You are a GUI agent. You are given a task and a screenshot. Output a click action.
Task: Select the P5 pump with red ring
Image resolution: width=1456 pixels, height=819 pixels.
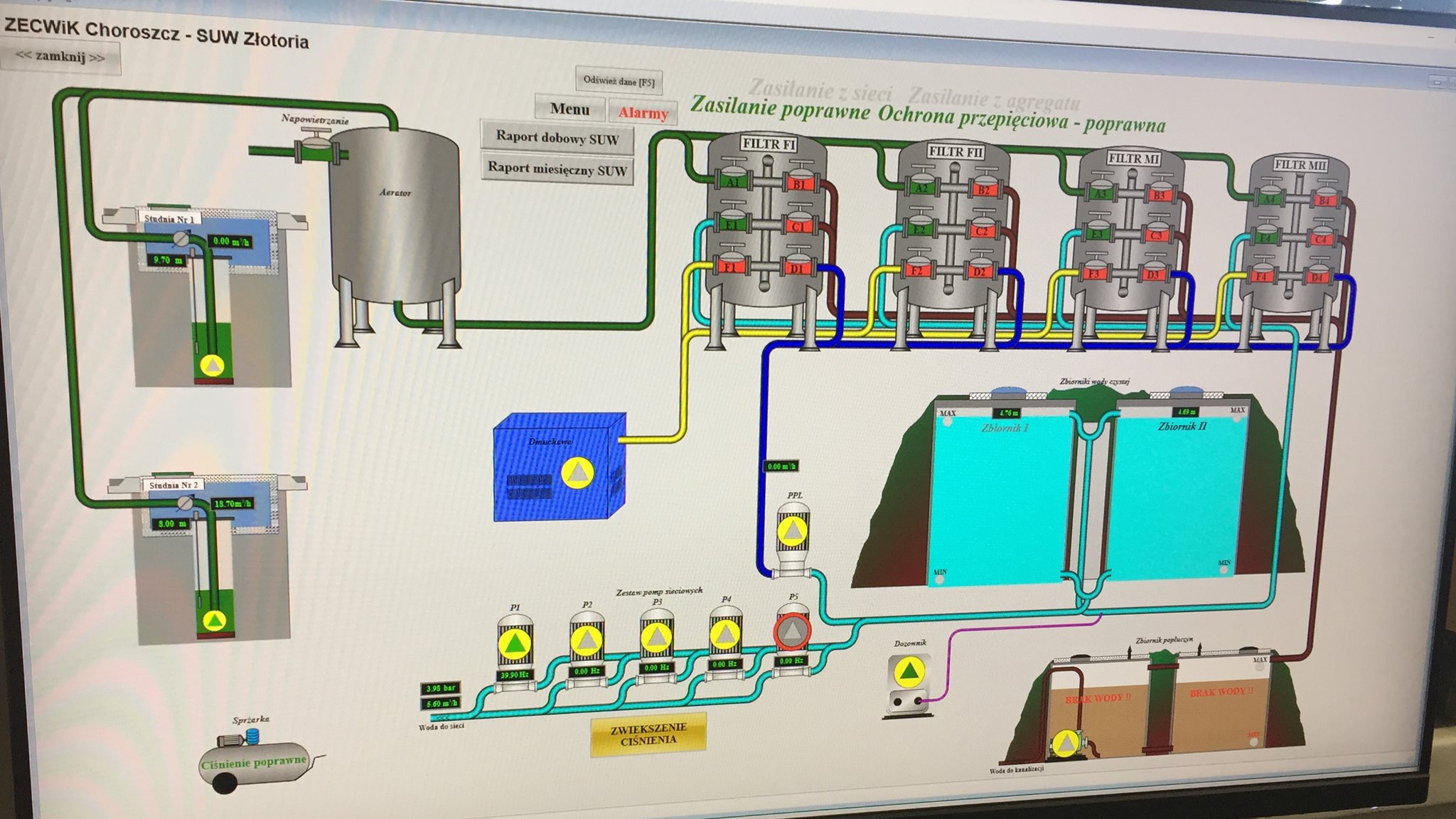click(x=791, y=631)
